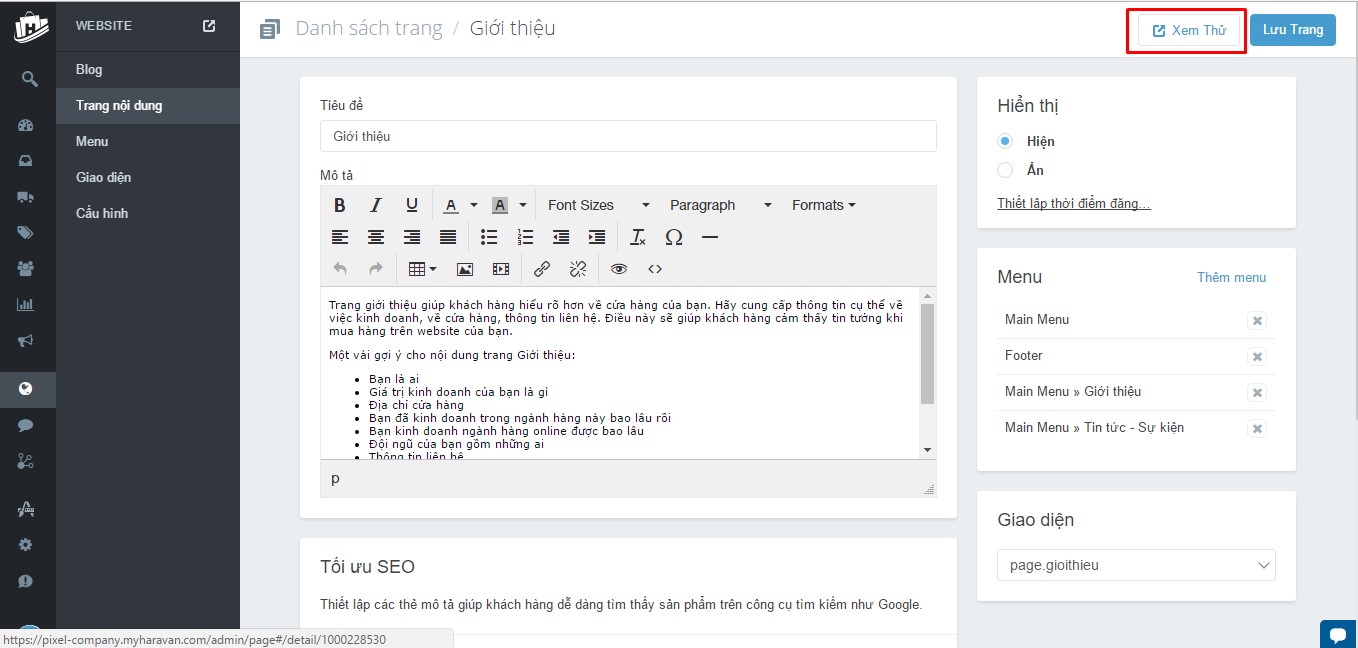Select the Ẩn radio button
Screen dimensions: 1358x648
click(1005, 170)
